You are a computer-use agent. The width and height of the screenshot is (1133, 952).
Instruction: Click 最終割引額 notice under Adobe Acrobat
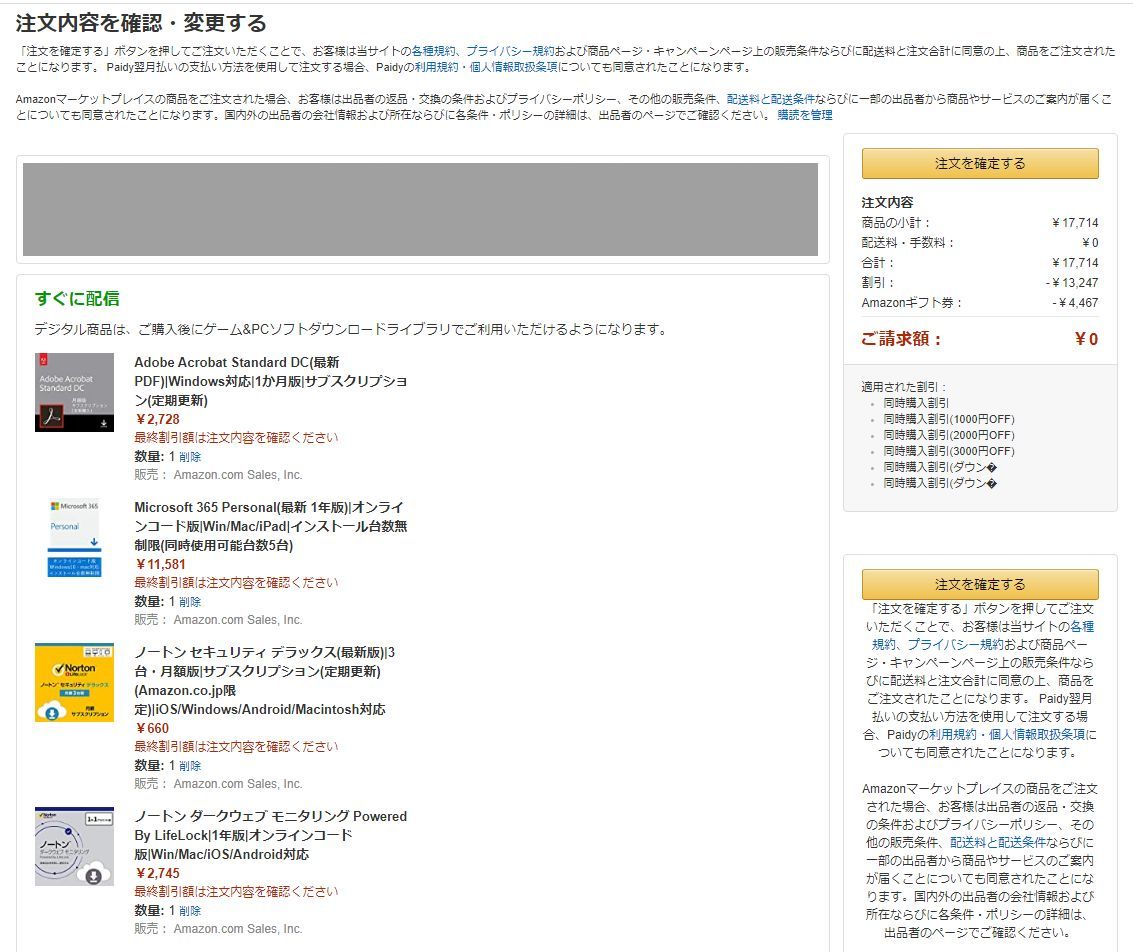pyautogui.click(x=236, y=438)
